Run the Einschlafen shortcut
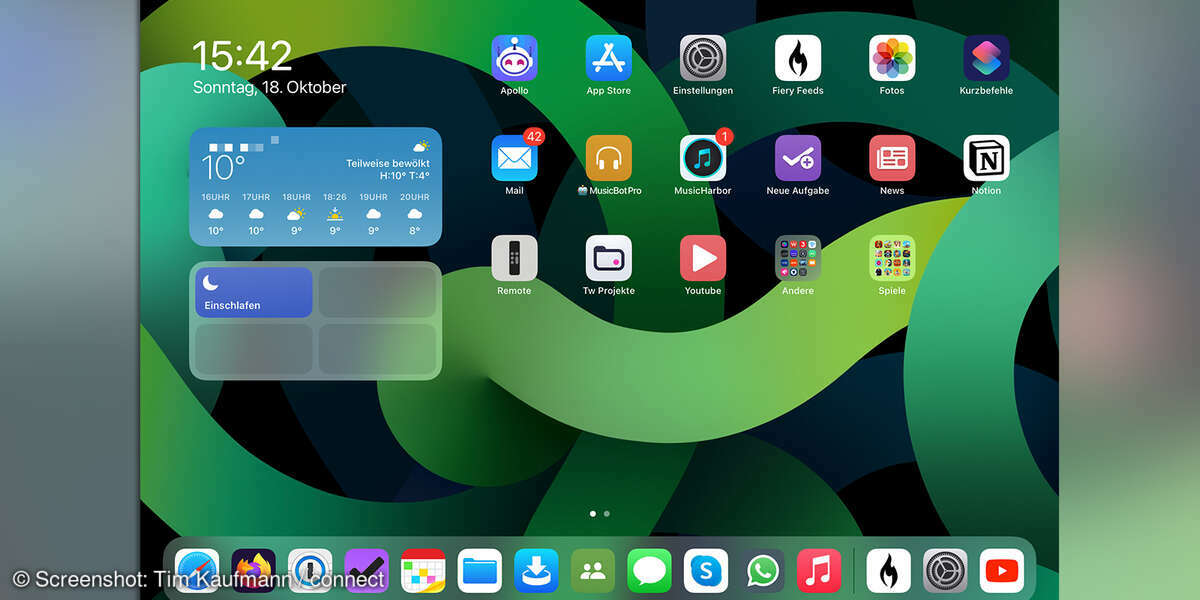The width and height of the screenshot is (1200, 600). 254,292
